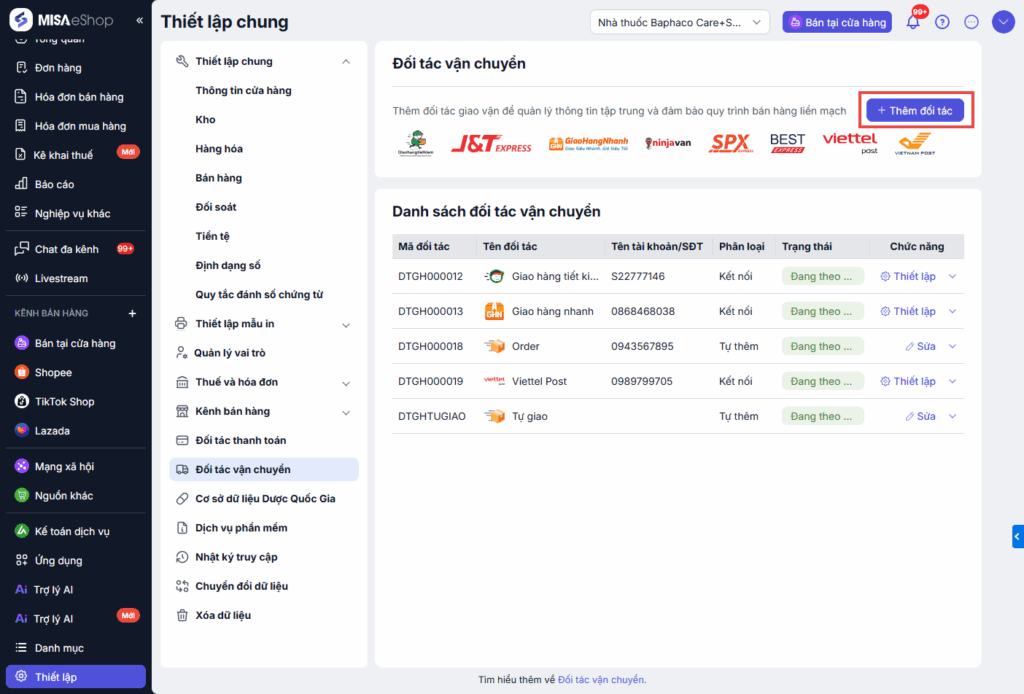The image size is (1024, 694).
Task: Click the Giao hàng tiết kiệm logo
Action: click(415, 144)
